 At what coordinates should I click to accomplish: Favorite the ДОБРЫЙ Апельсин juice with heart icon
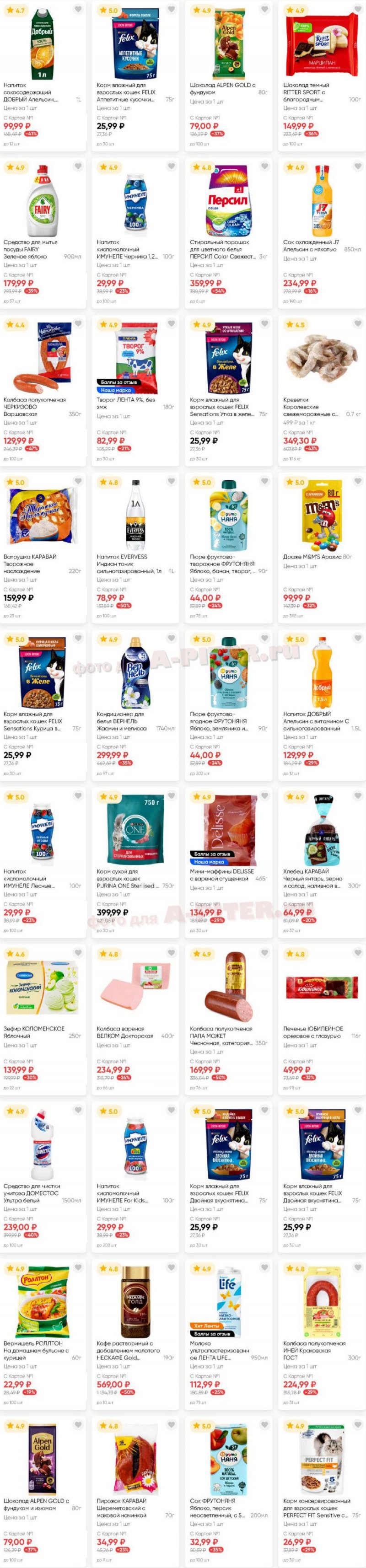coord(78,10)
